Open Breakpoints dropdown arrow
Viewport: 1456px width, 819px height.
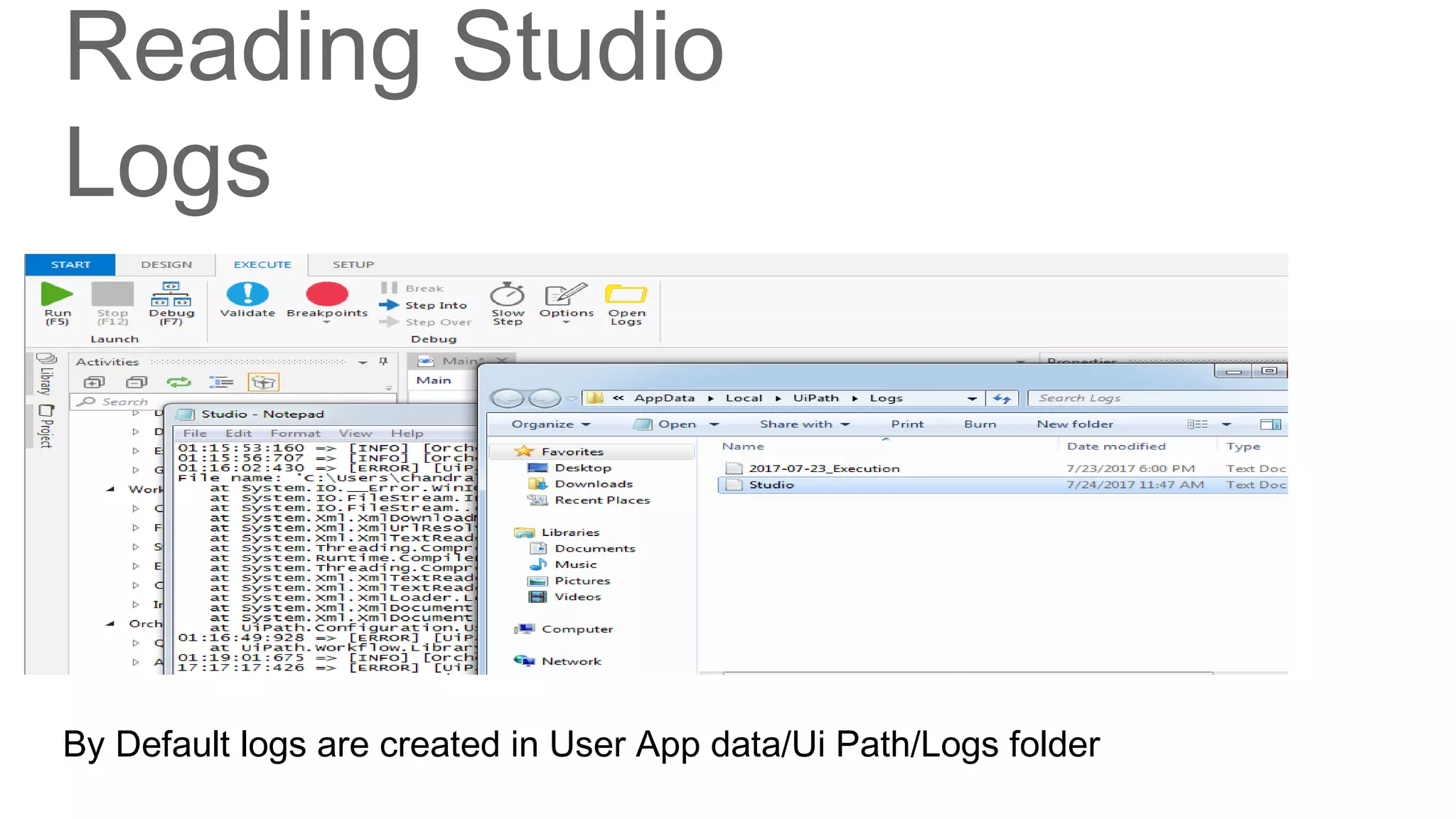click(x=327, y=323)
